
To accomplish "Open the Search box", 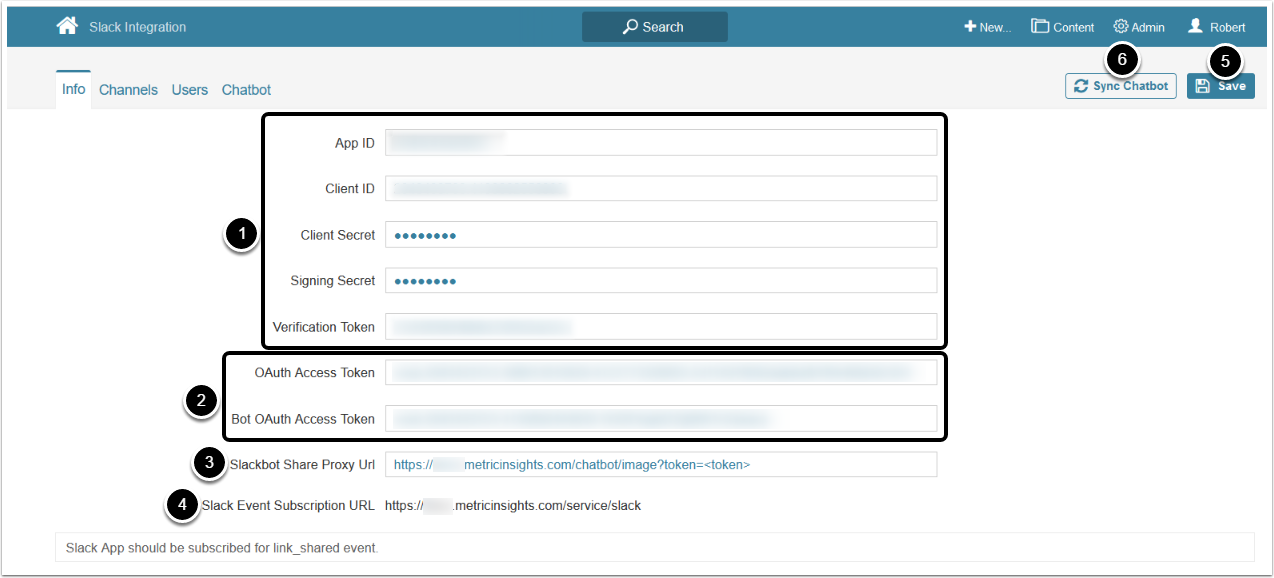I will tap(655, 27).
